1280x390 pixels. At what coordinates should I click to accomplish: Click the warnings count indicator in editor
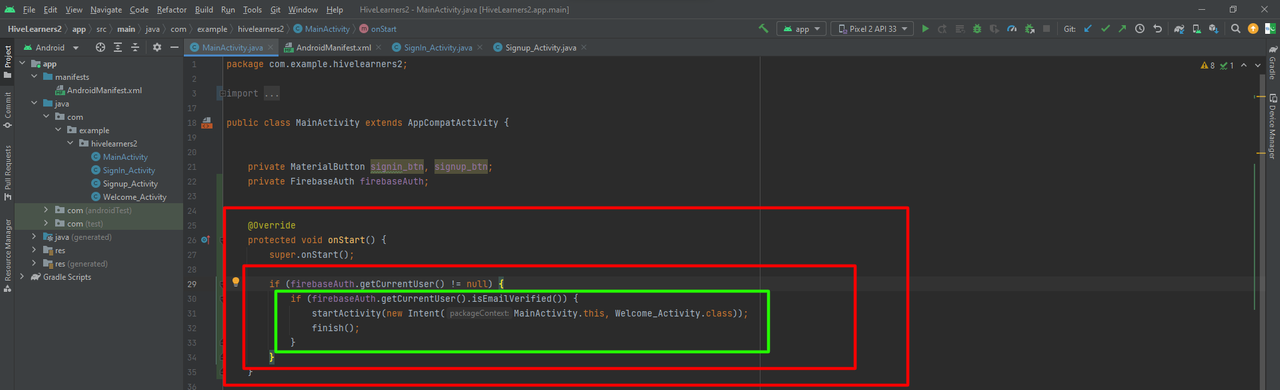[x=1209, y=65]
